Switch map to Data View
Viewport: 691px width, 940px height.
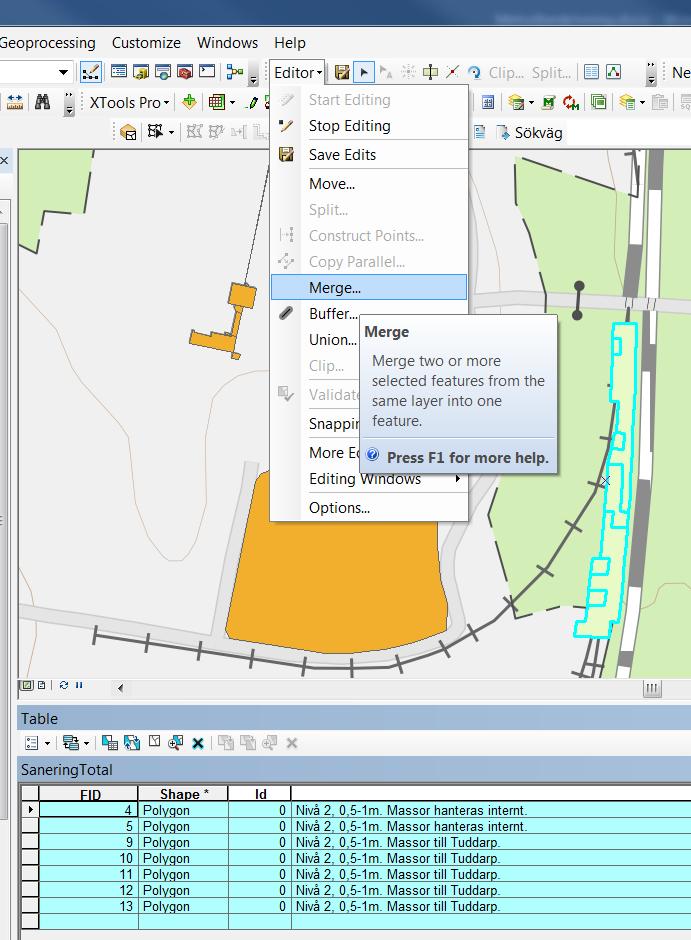[x=26, y=685]
